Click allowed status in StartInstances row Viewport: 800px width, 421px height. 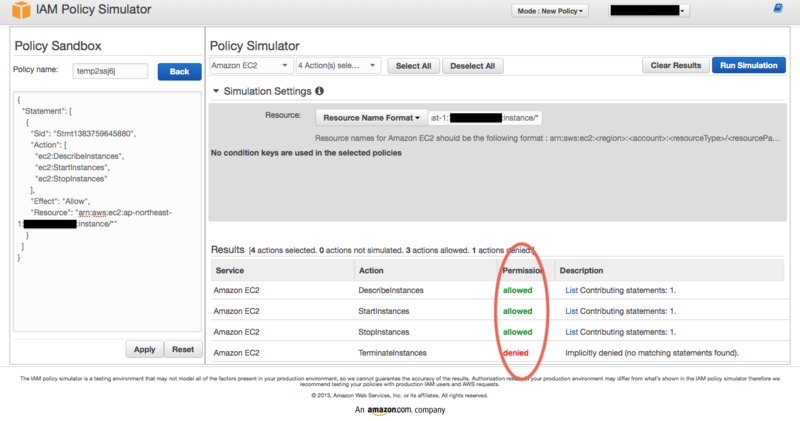point(517,311)
